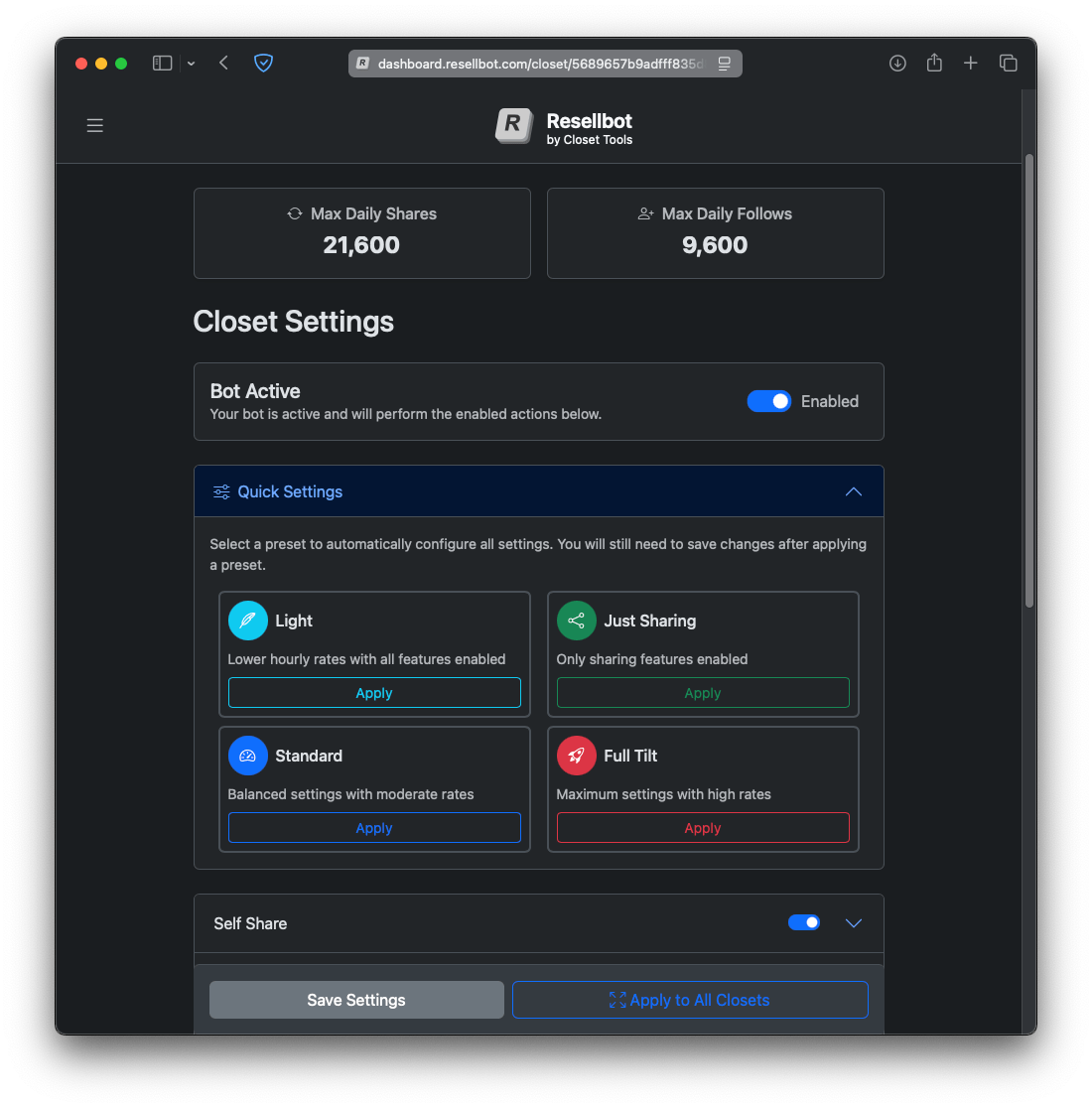
Task: Show the tab overview icon
Action: click(x=1008, y=64)
